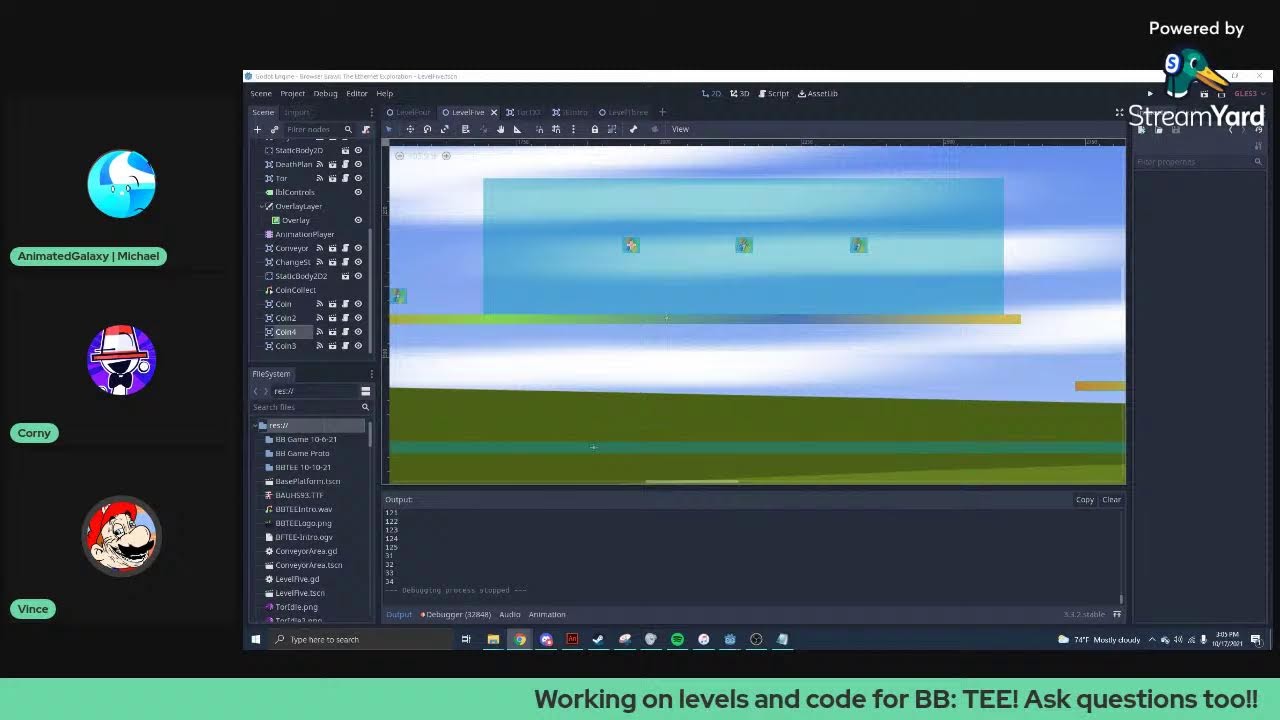The height and width of the screenshot is (720, 1280).
Task: Select the Scale Mode tool
Action: click(445, 129)
